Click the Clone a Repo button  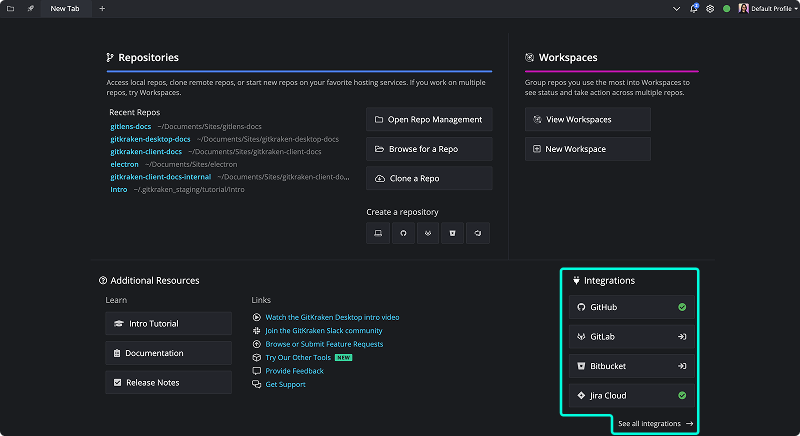pos(428,178)
